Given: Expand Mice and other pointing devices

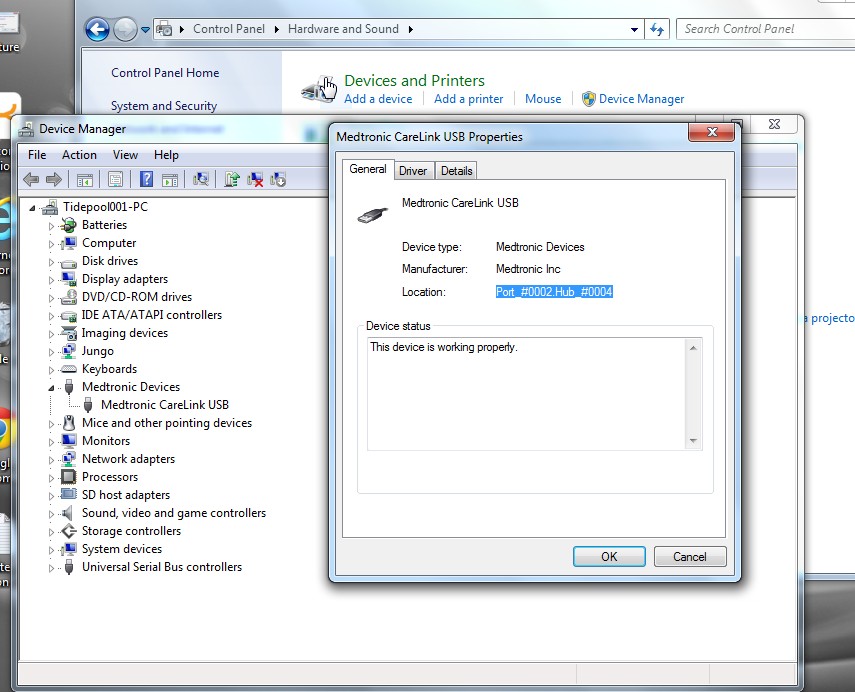Looking at the screenshot, I should (x=51, y=424).
